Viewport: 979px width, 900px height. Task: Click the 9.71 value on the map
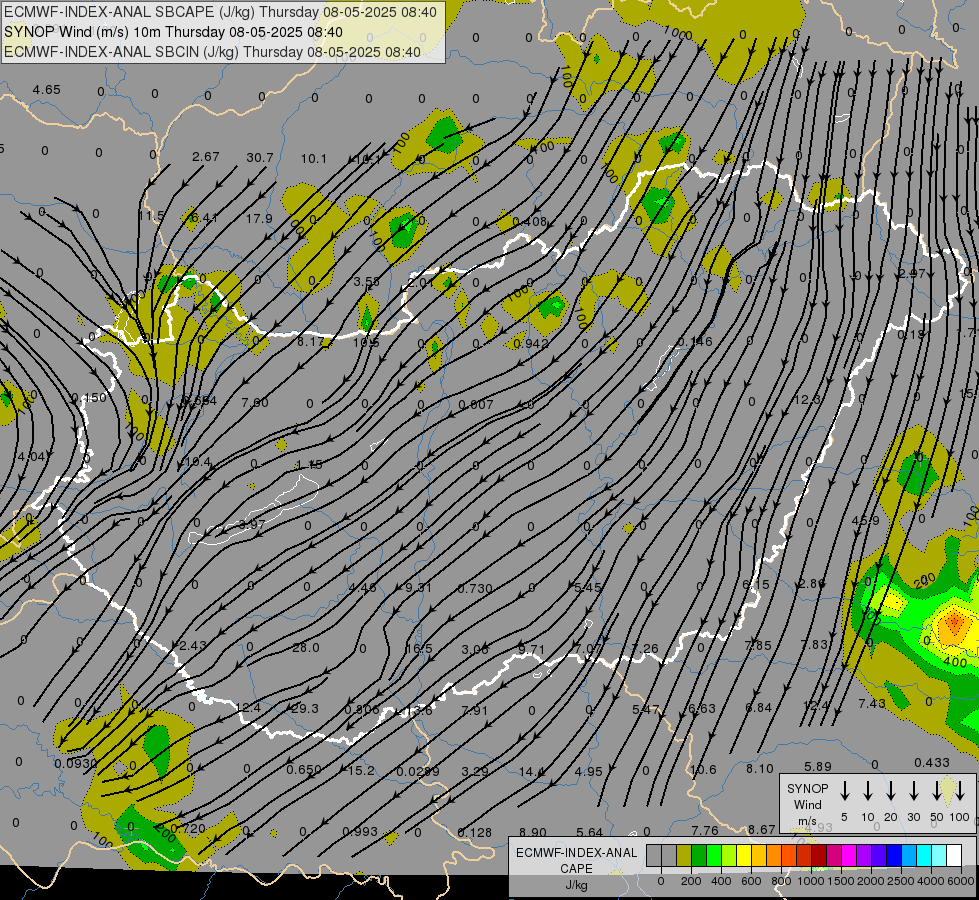[531, 650]
